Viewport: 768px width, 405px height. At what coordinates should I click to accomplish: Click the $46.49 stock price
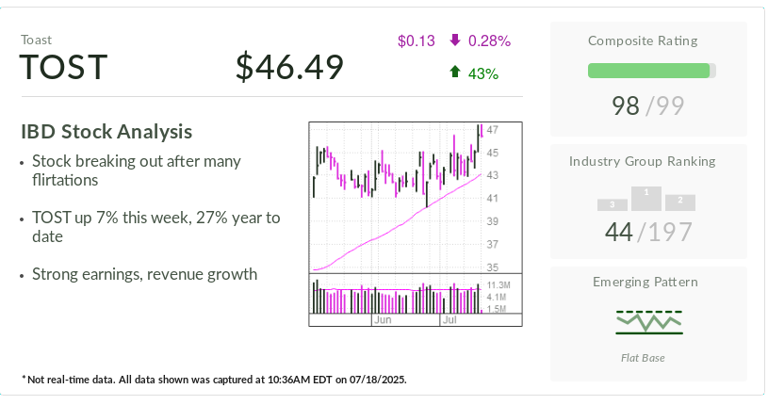click(289, 67)
